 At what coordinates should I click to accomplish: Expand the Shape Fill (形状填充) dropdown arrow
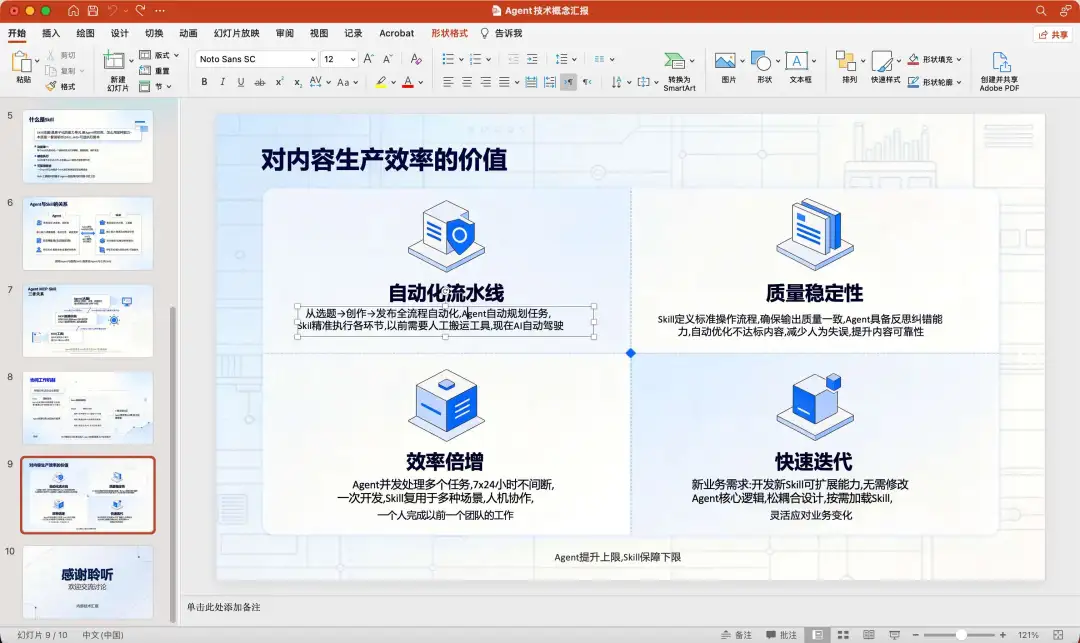coord(959,59)
